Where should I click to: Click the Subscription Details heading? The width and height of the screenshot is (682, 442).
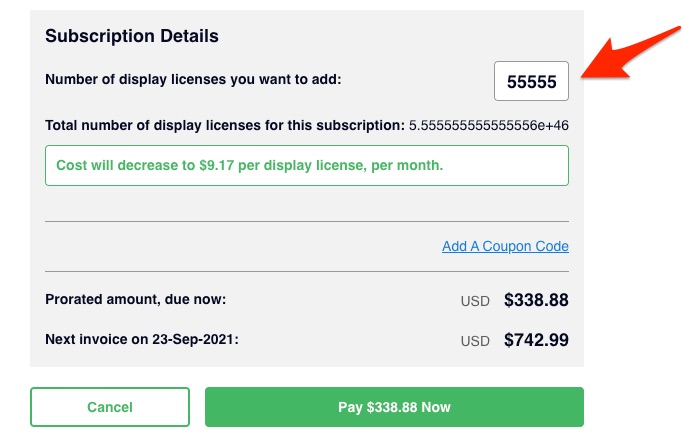click(132, 36)
